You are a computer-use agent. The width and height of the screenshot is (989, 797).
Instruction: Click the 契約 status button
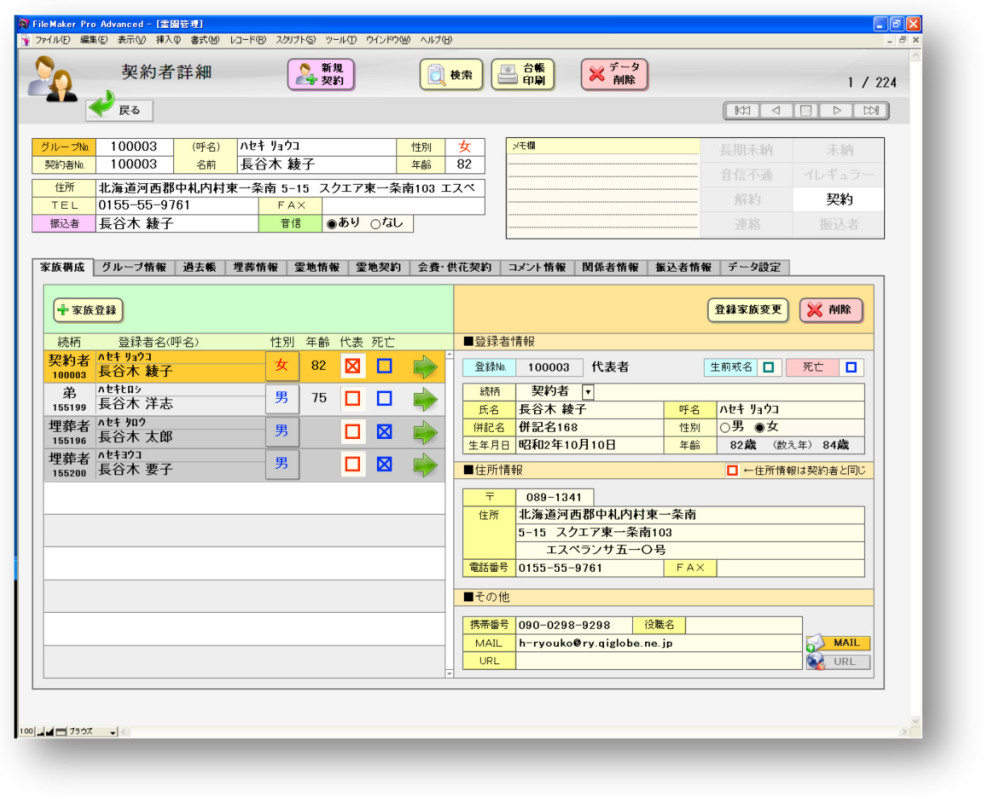coord(839,200)
